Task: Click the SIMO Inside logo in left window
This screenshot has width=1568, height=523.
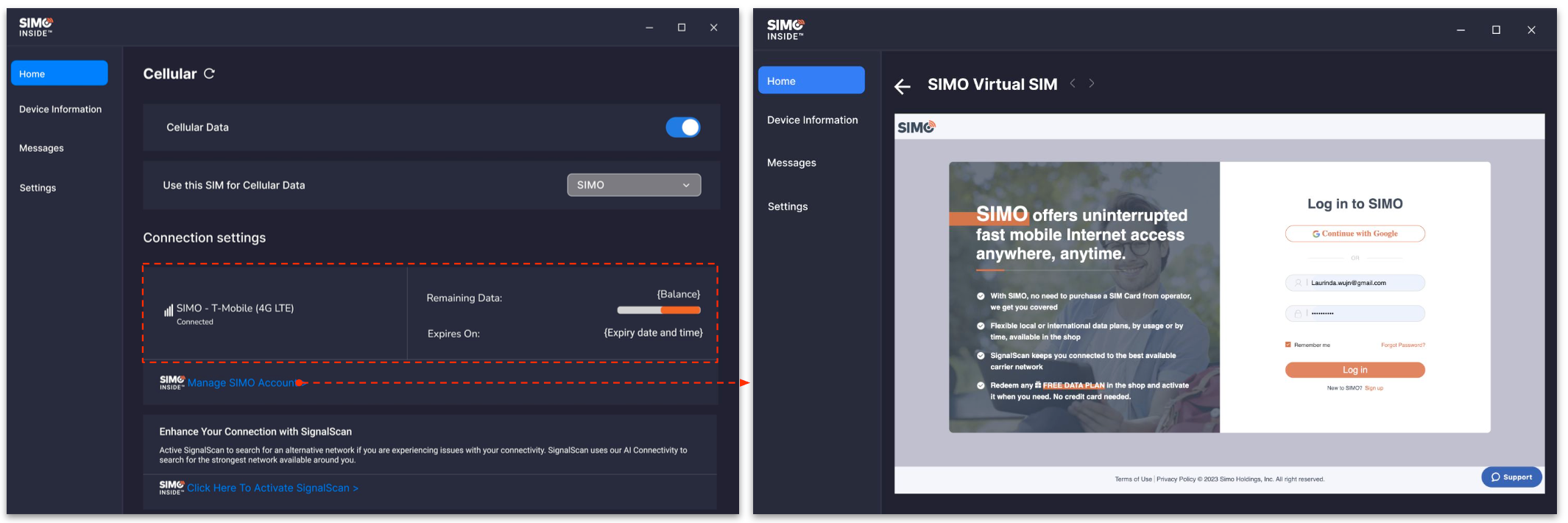Action: (x=36, y=27)
